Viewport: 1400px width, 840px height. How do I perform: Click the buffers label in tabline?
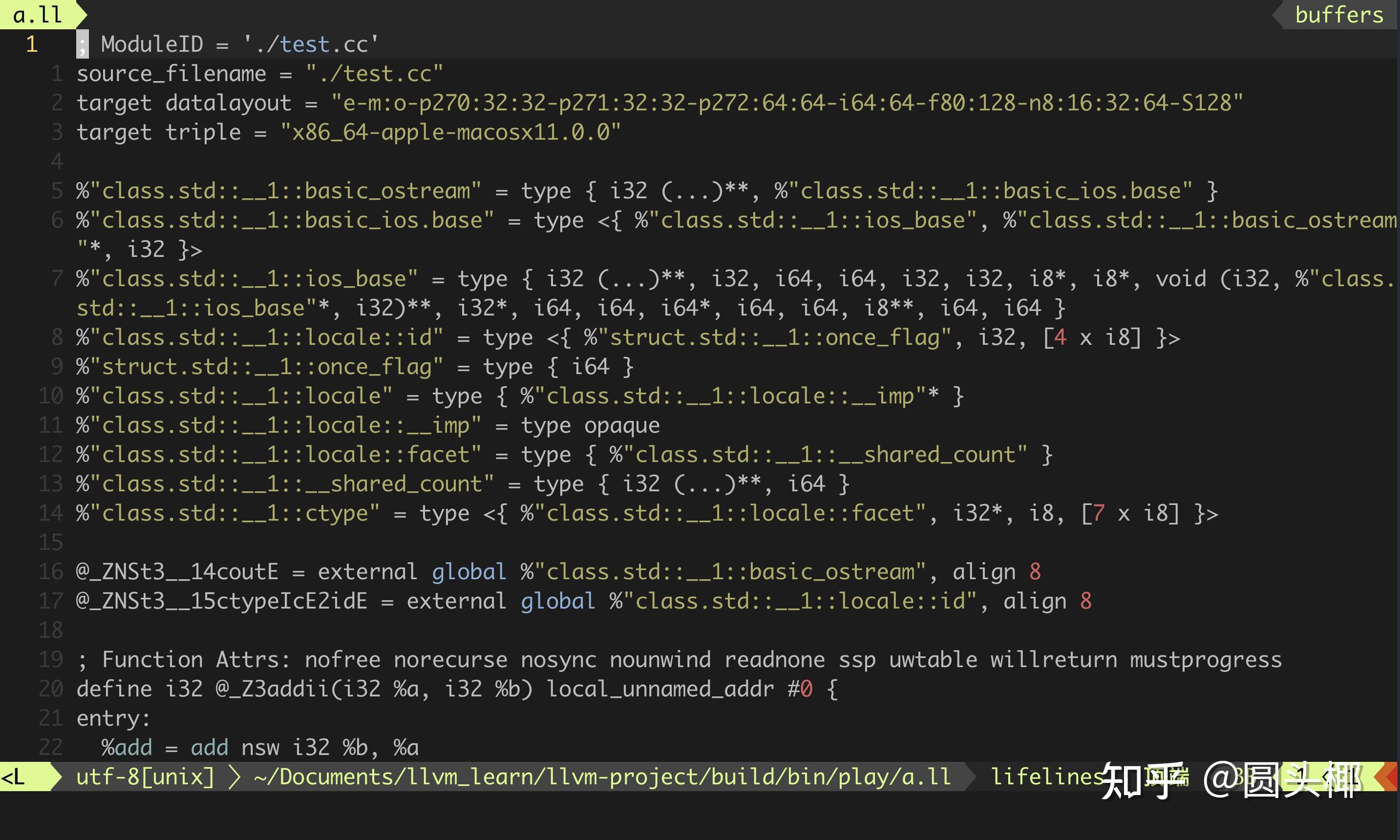click(x=1339, y=15)
